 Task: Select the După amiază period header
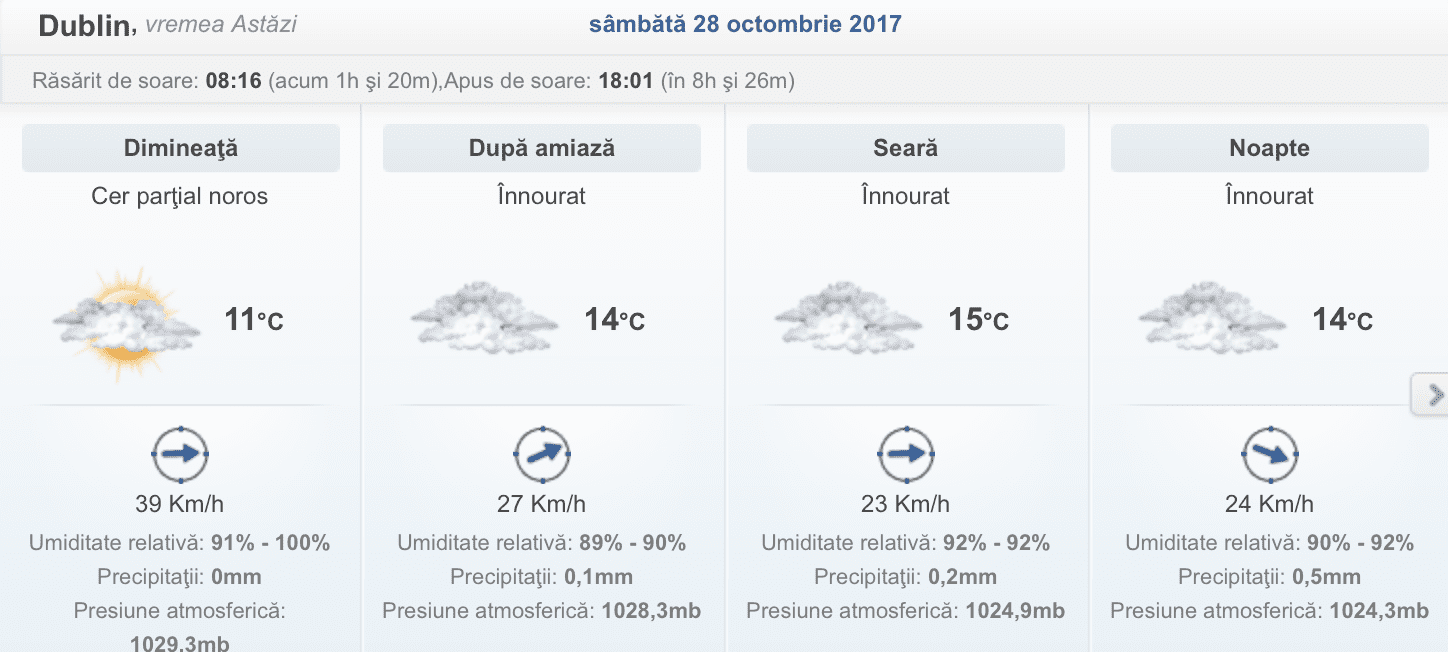point(542,149)
